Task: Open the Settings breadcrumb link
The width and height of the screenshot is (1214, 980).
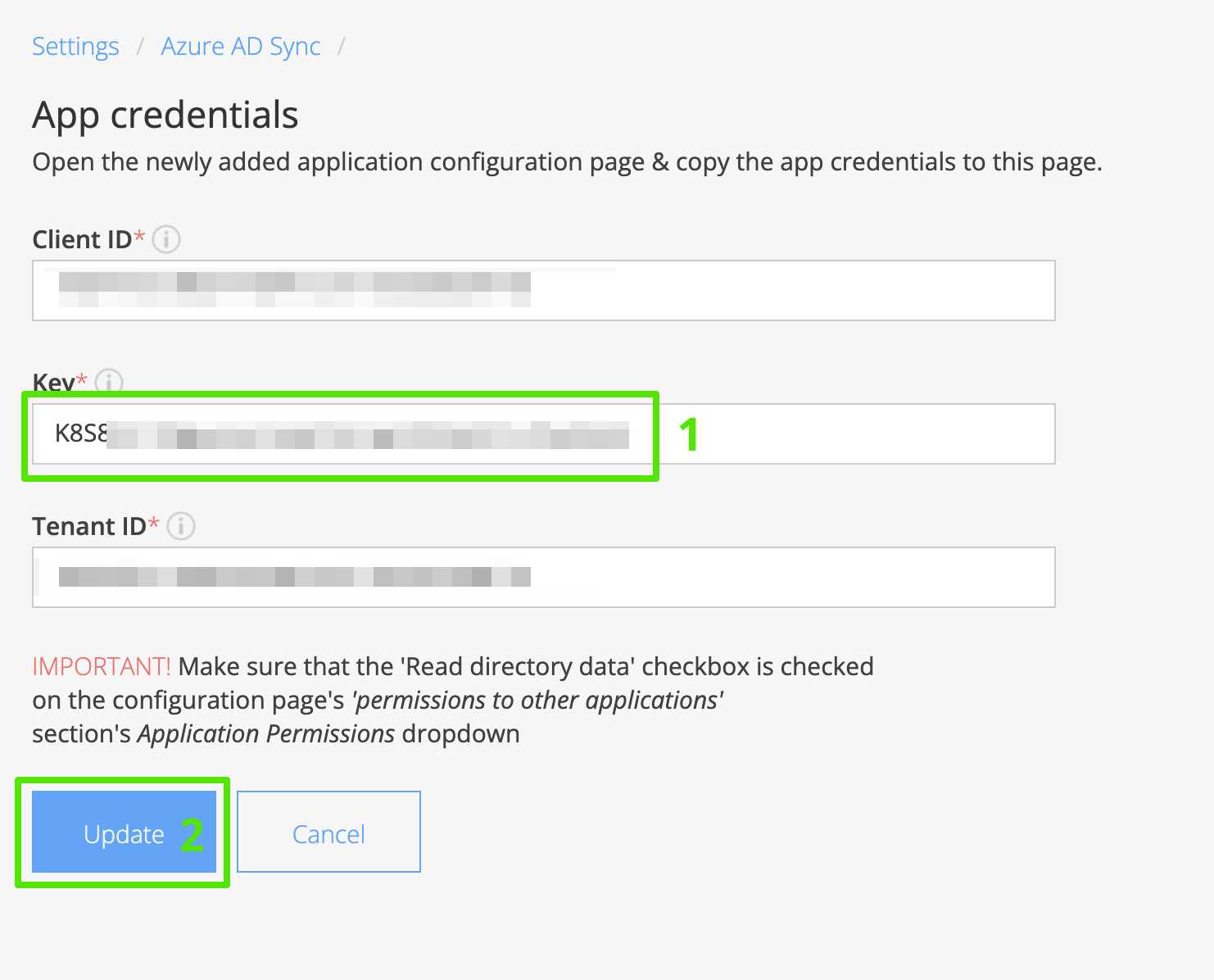Action: tap(75, 47)
